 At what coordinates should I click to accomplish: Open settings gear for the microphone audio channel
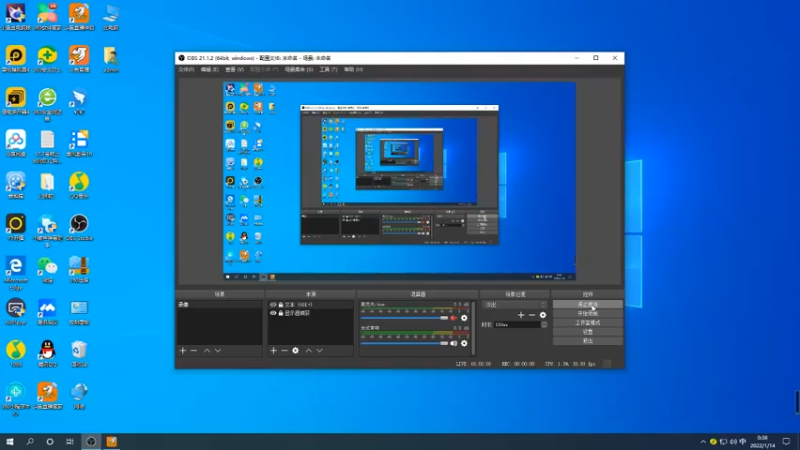pyautogui.click(x=464, y=318)
